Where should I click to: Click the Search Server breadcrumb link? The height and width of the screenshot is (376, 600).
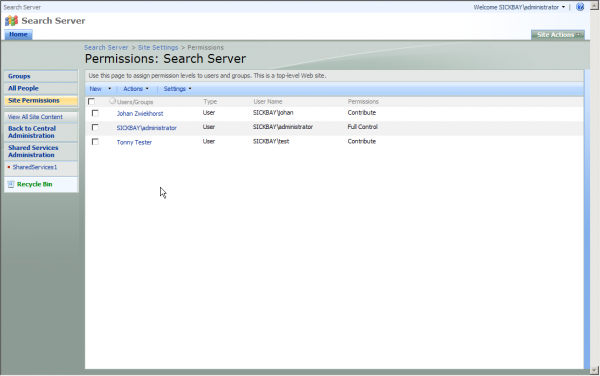click(106, 47)
